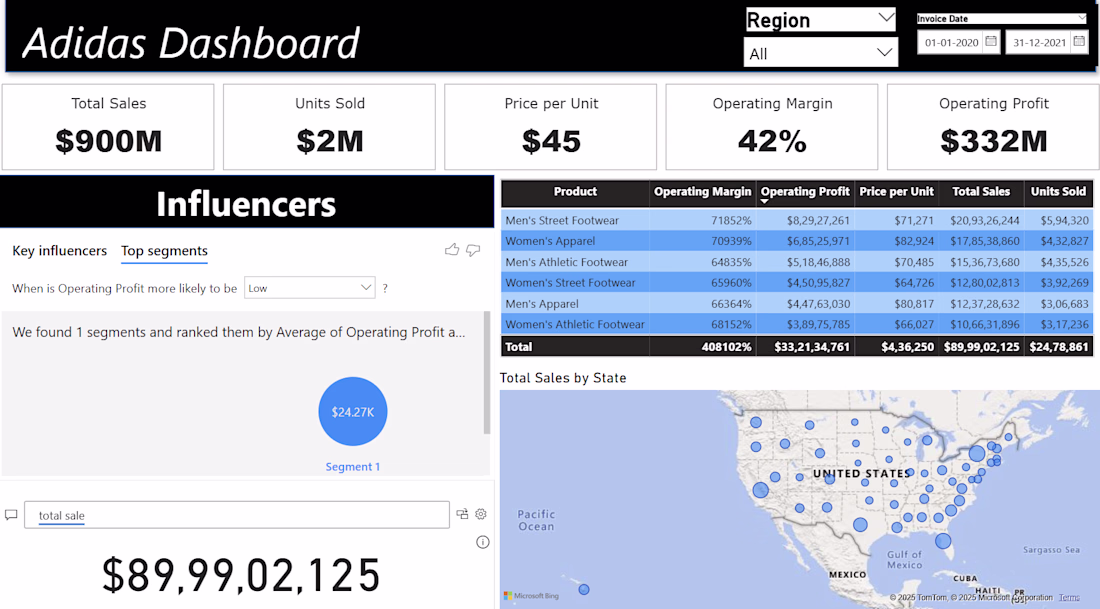The width and height of the screenshot is (1100, 609).
Task: Sort by Price per Unit column header
Action: tap(896, 192)
